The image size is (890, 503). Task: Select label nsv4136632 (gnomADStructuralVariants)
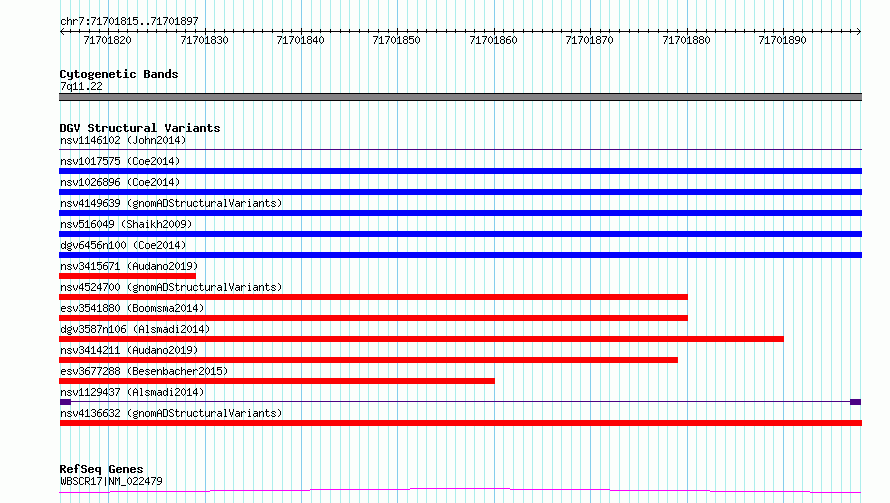click(x=171, y=413)
